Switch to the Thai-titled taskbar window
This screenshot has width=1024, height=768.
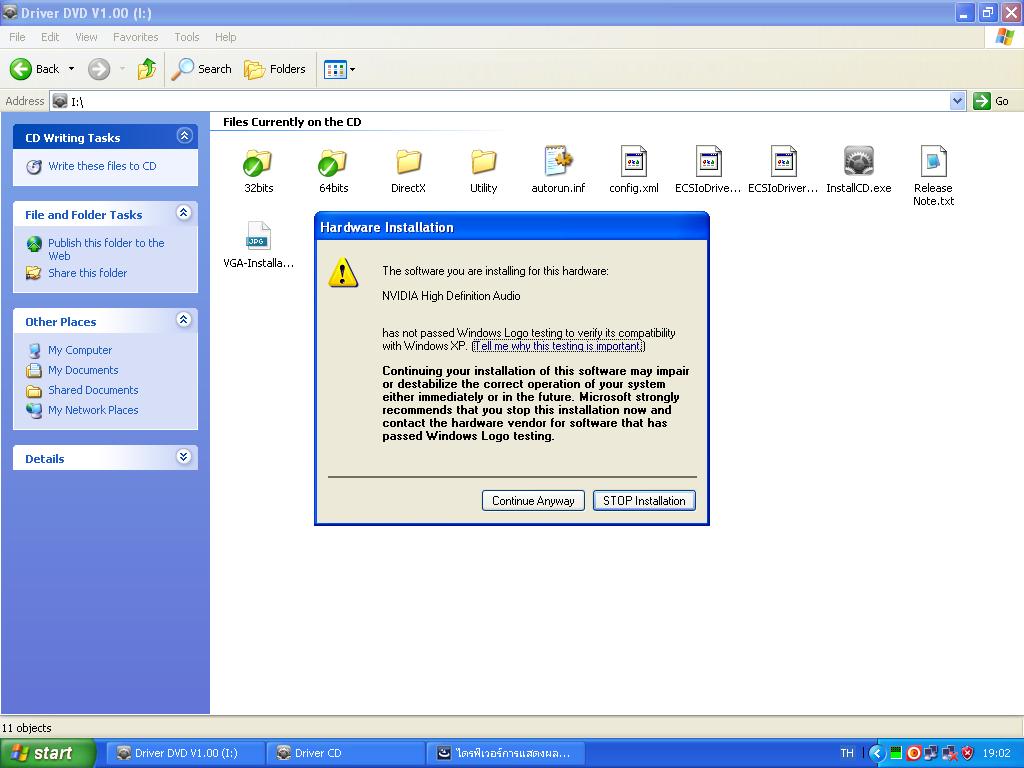click(504, 754)
